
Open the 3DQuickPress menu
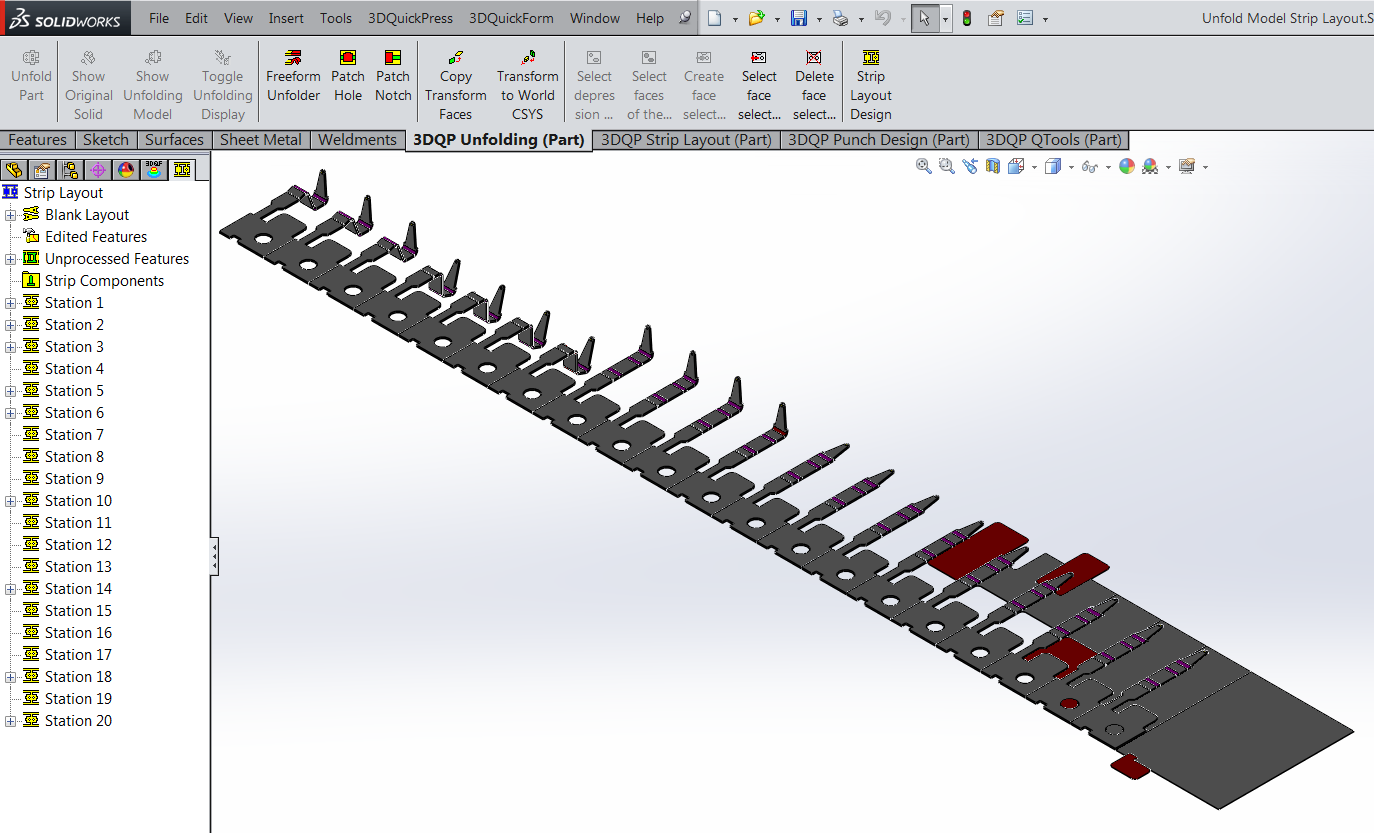410,18
